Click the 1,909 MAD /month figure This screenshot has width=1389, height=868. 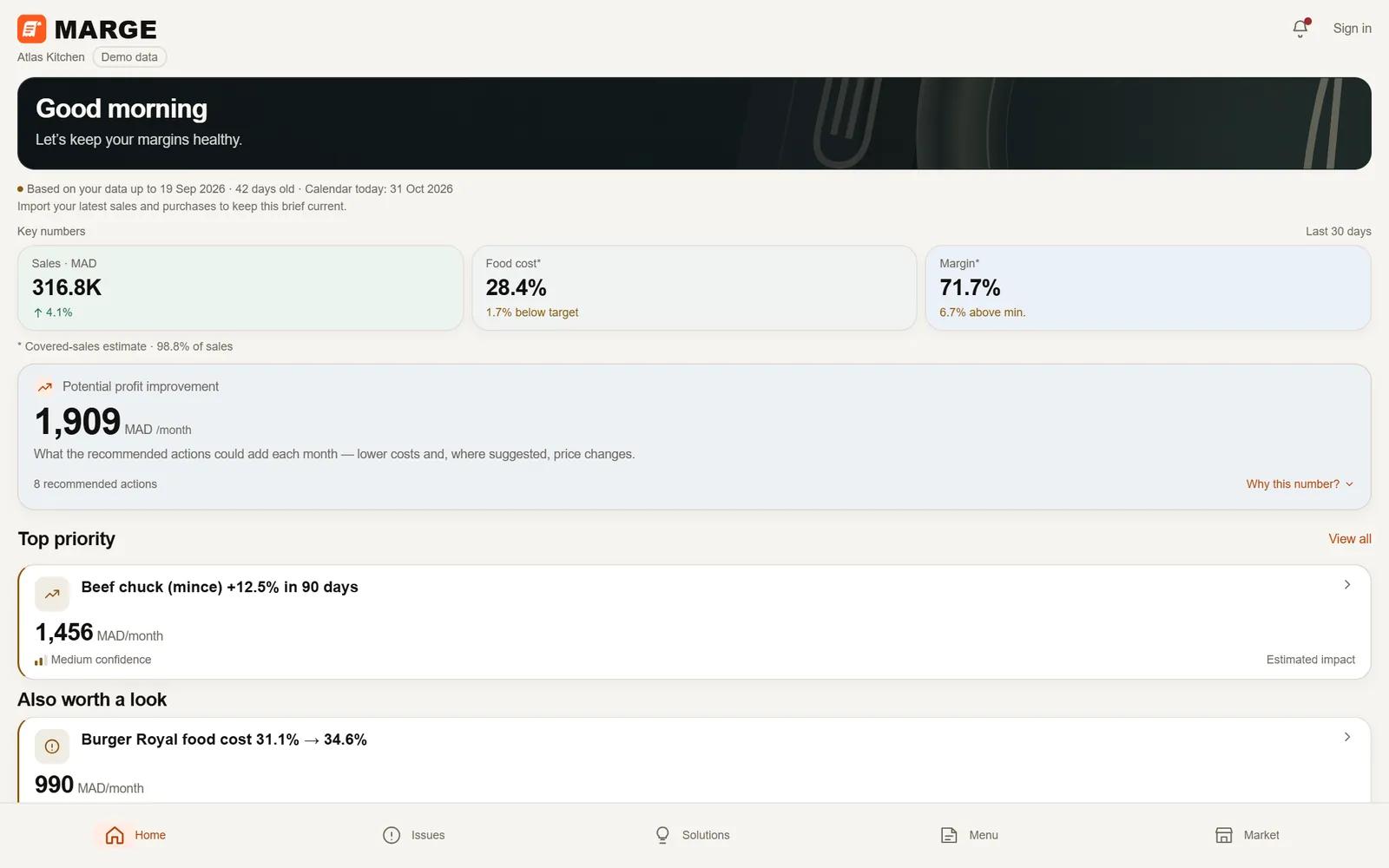point(113,423)
